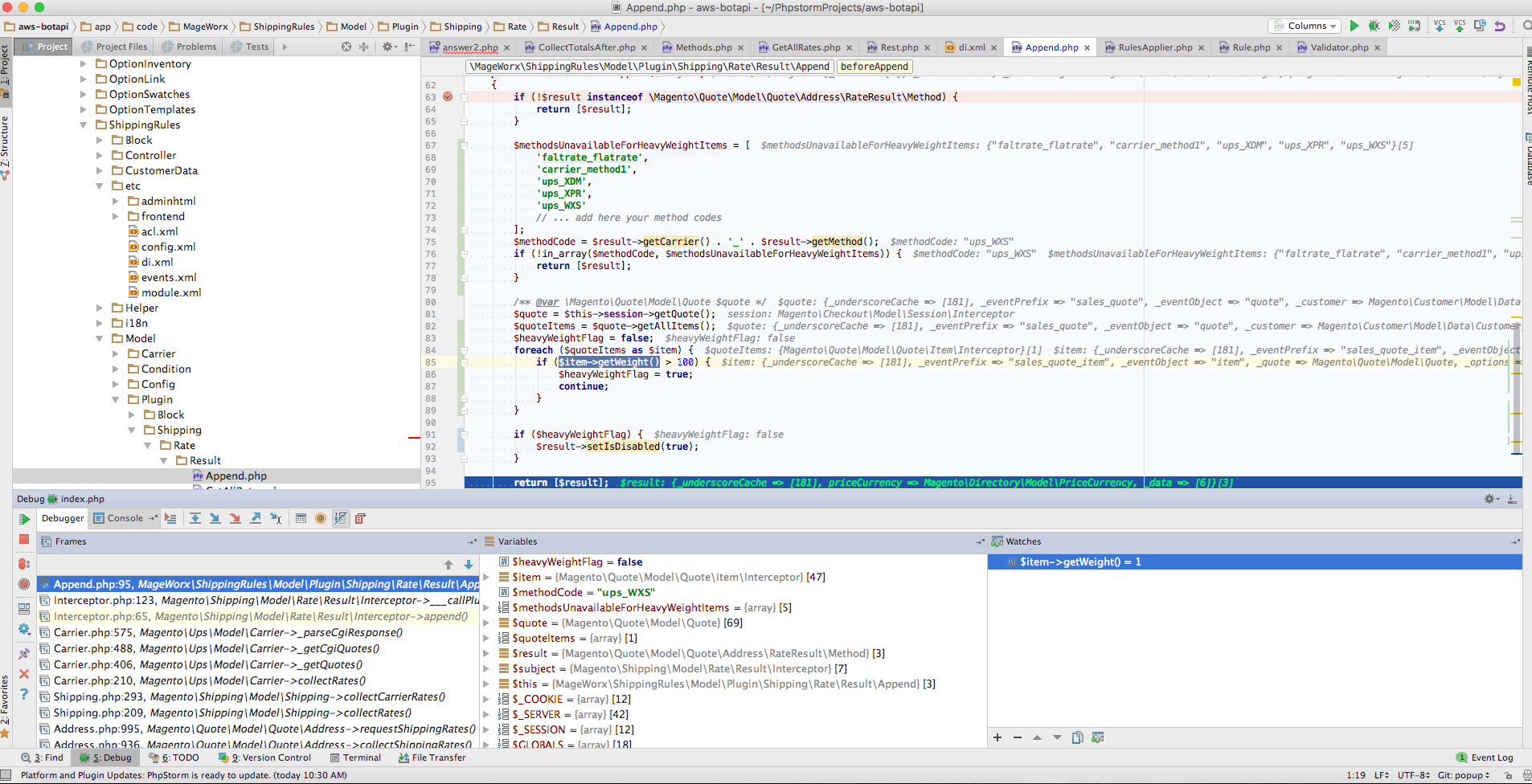The height and width of the screenshot is (784, 1532).
Task: Move watch up in Watches panel
Action: pos(1037,737)
